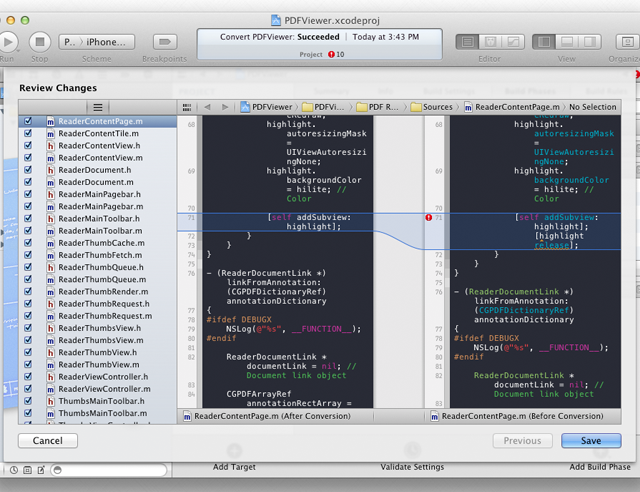Go back with the left arrow
The height and width of the screenshot is (492, 640).
(207, 107)
